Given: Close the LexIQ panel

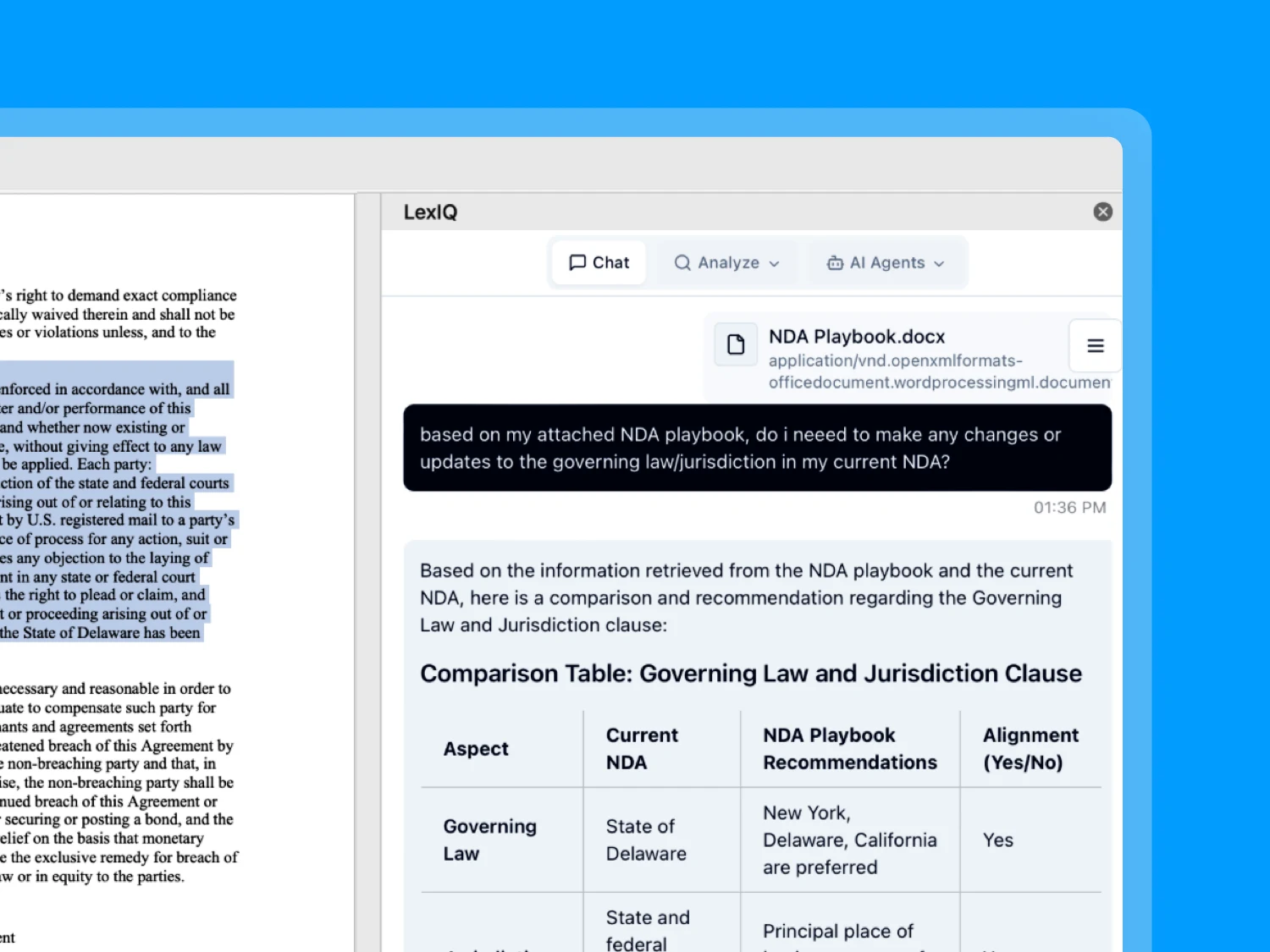Looking at the screenshot, I should click(1102, 212).
